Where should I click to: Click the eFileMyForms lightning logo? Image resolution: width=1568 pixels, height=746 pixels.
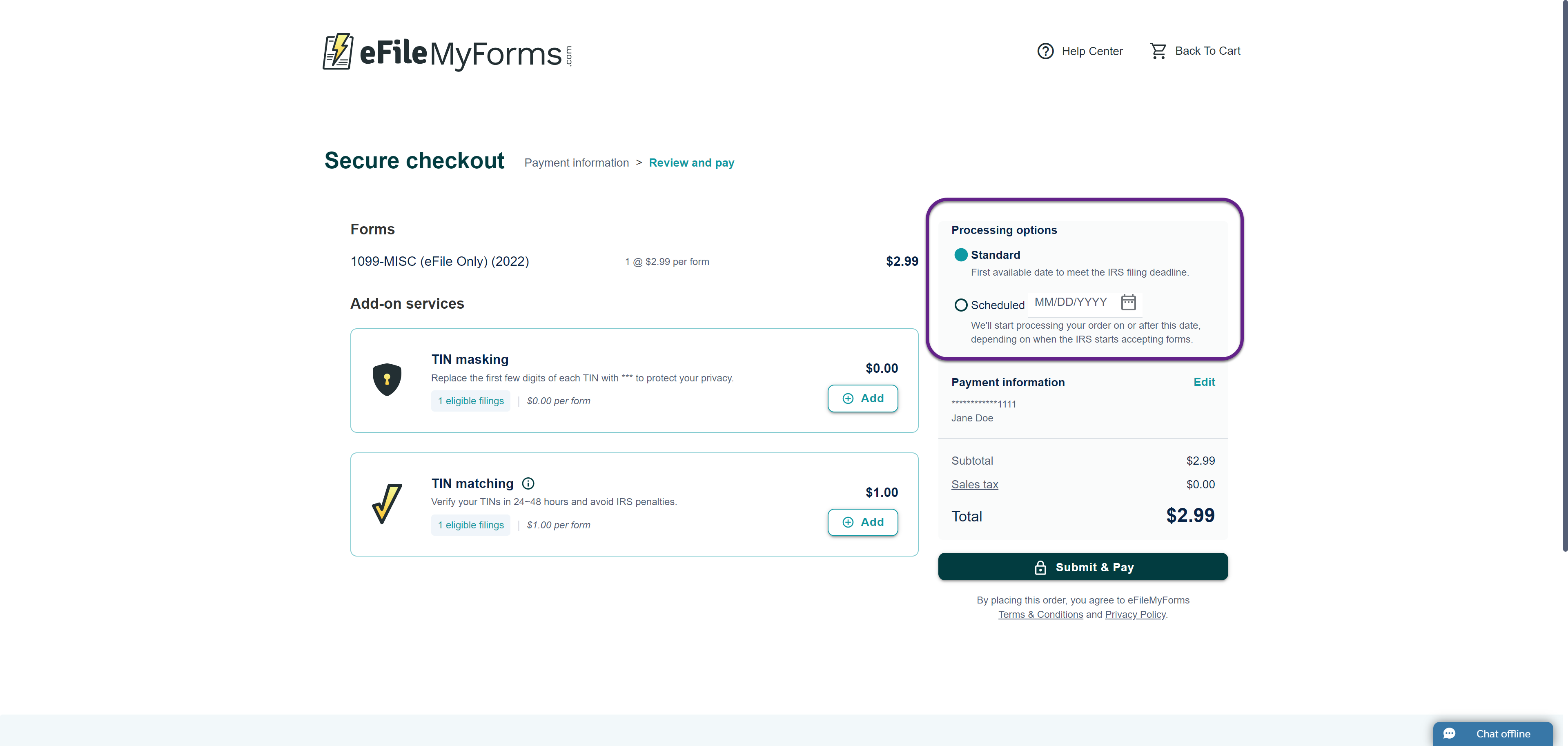click(338, 52)
